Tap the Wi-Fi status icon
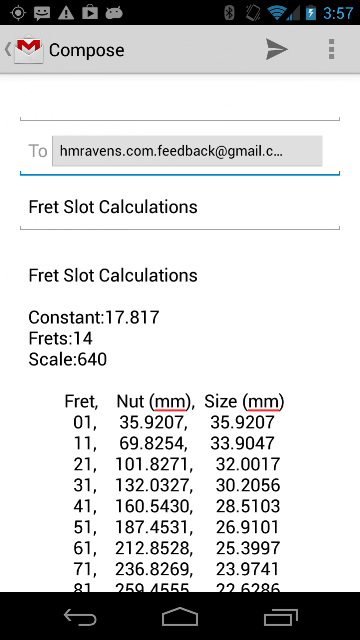This screenshot has width=360, height=640. [277, 13]
